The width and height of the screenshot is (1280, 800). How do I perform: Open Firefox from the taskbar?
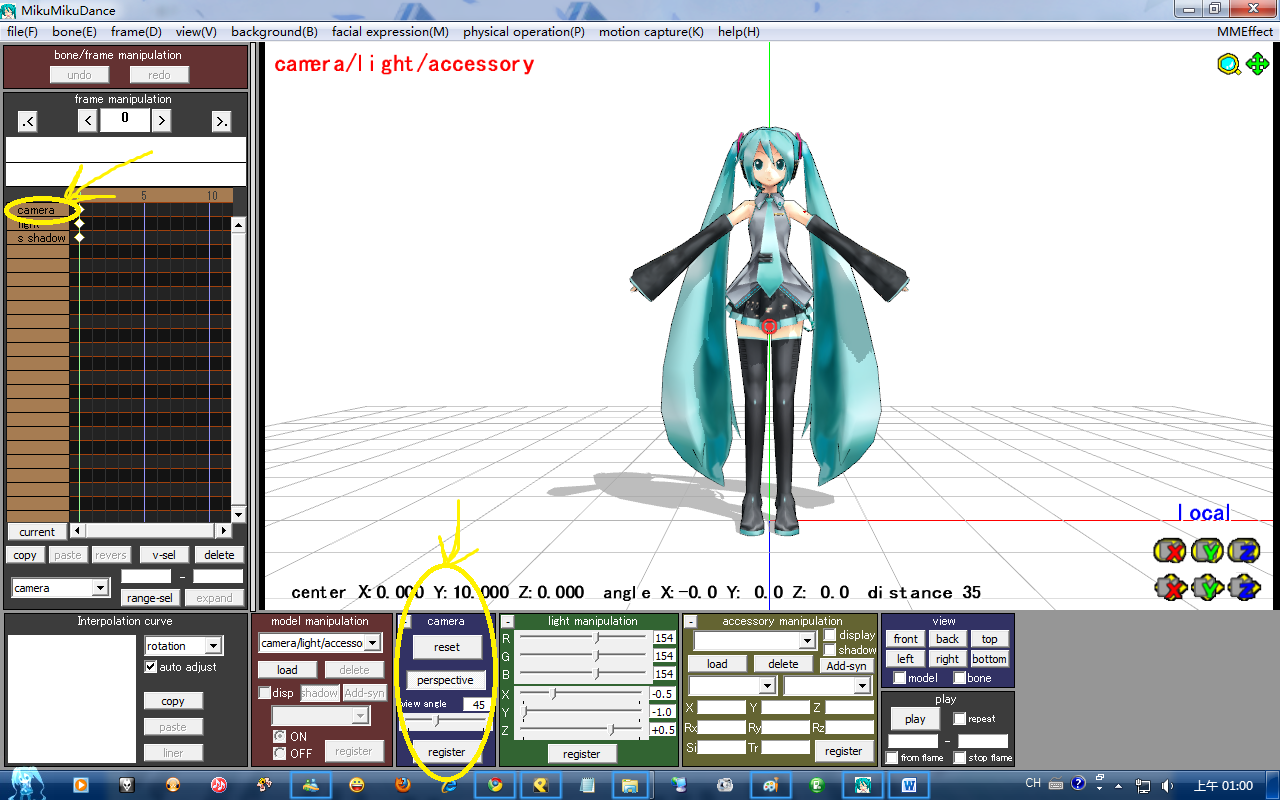403,785
